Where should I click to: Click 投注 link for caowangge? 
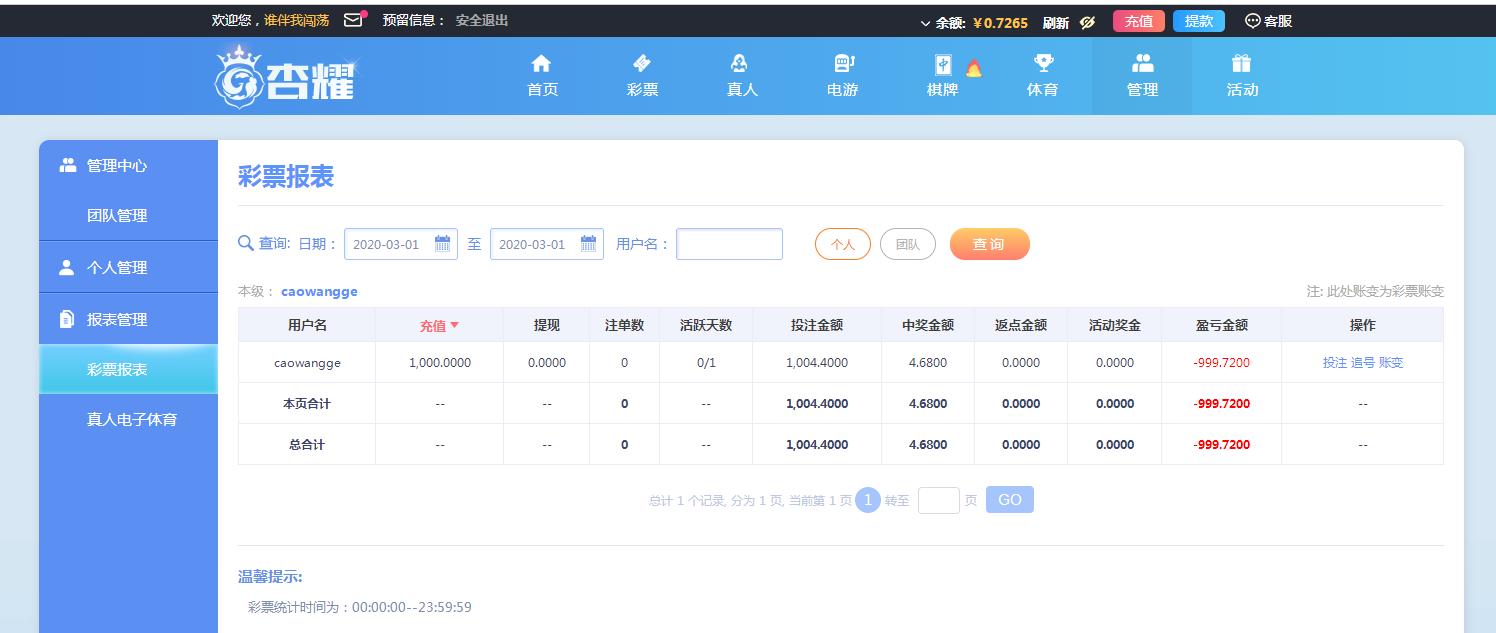1335,363
